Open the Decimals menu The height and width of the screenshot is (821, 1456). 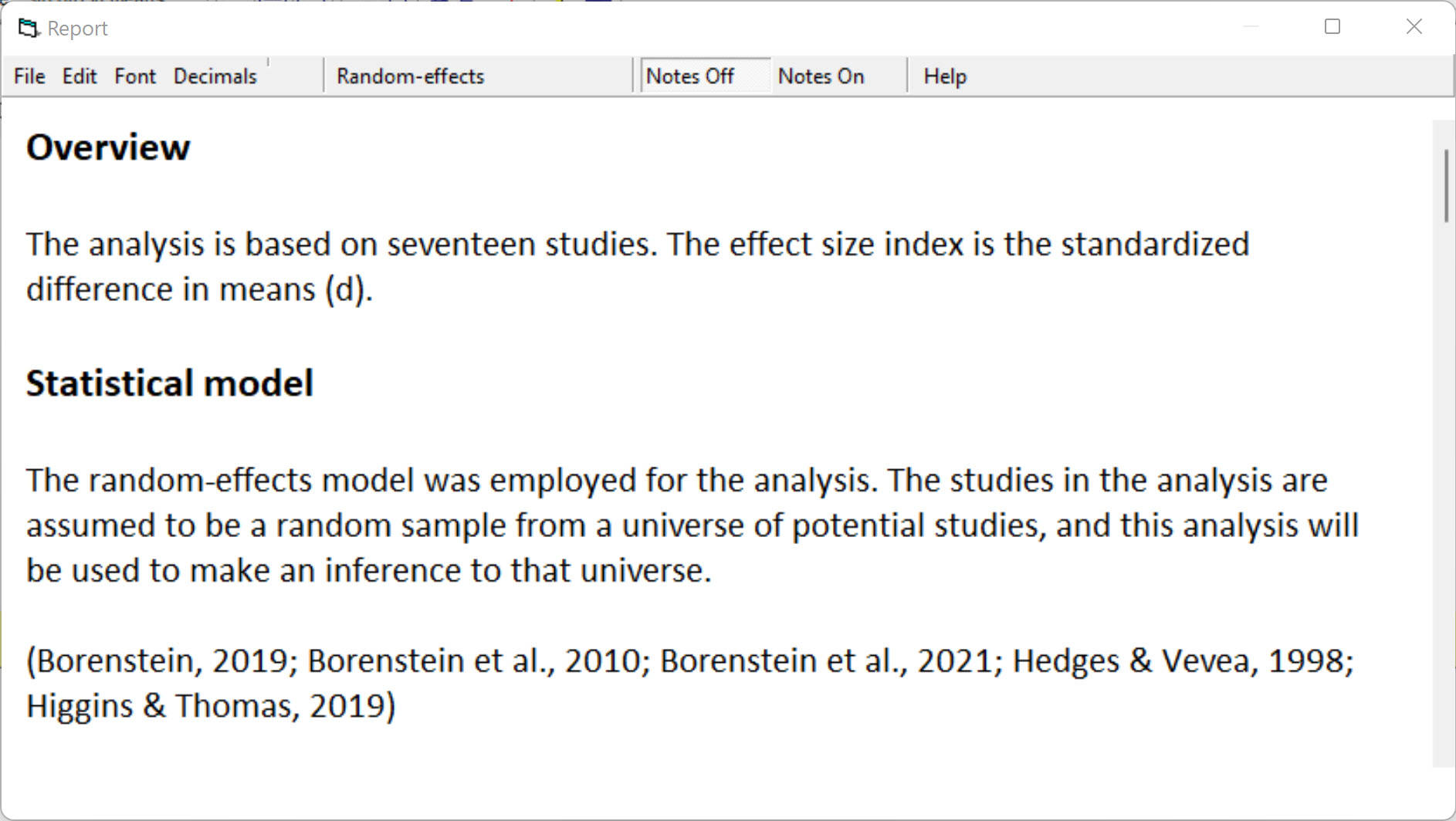coord(215,76)
